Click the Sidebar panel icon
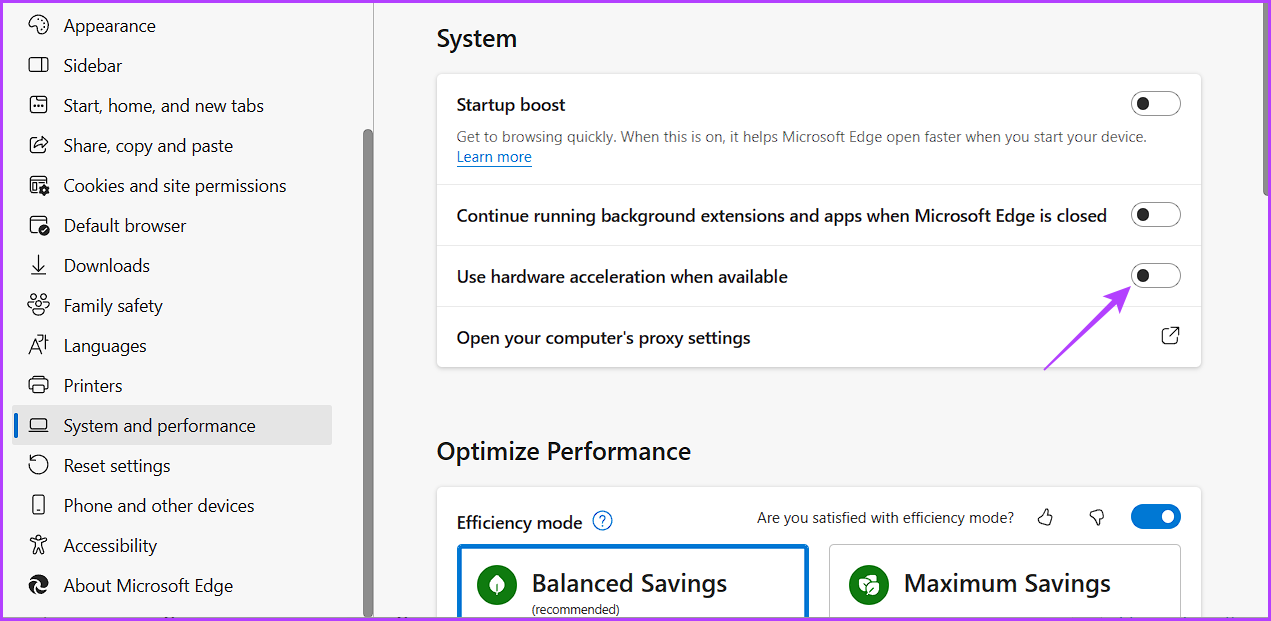The height and width of the screenshot is (621, 1271). click(39, 65)
